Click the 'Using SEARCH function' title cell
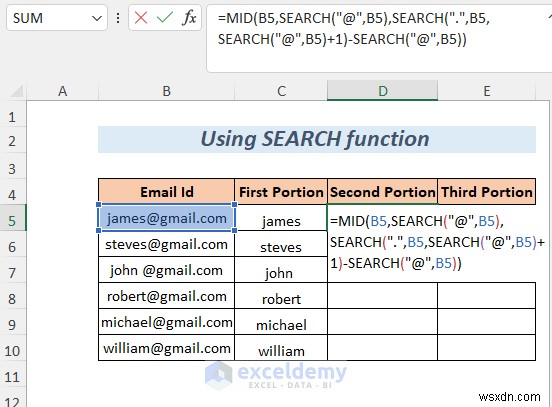 coord(317,139)
